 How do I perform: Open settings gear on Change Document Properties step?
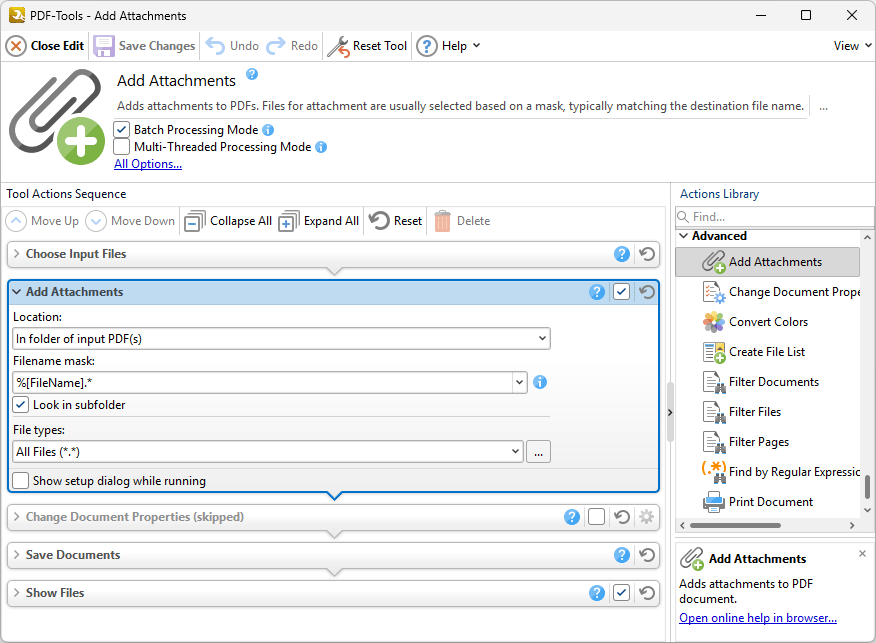click(646, 517)
